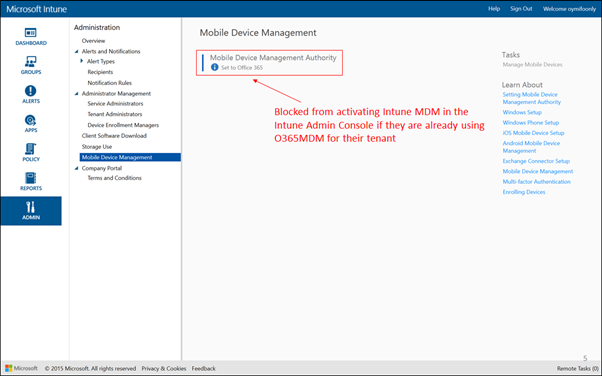This screenshot has height=376, width=602.
Task: Open Device Enrollment Managers item
Action: [x=123, y=125]
